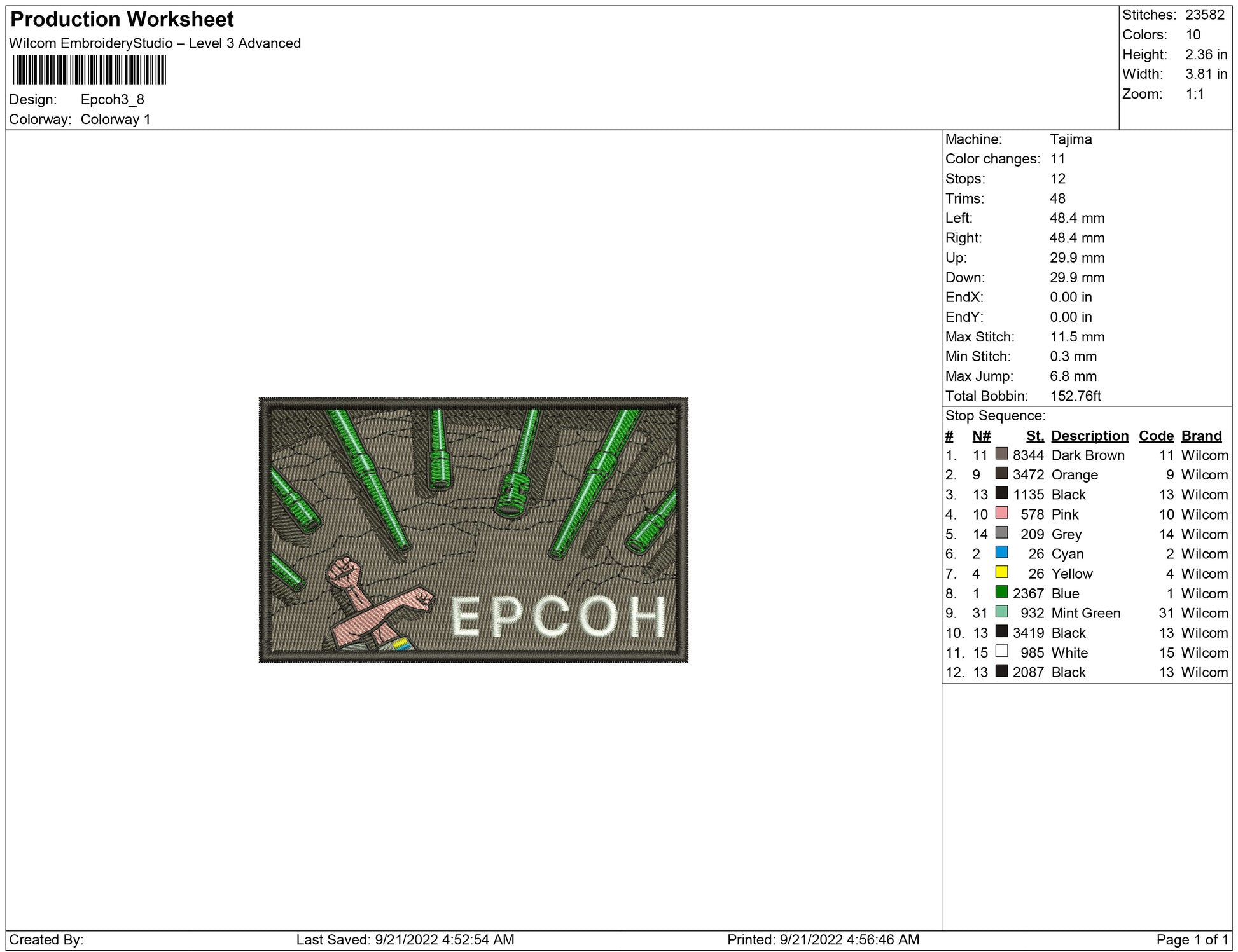The height and width of the screenshot is (952, 1238).
Task: Click the green swatch labeled Blue
Action: (x=1001, y=592)
